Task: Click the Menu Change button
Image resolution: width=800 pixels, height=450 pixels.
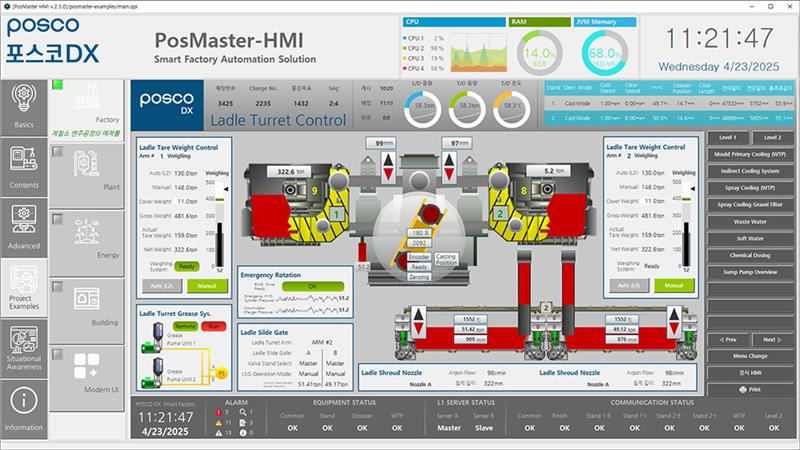Action: pos(750,356)
